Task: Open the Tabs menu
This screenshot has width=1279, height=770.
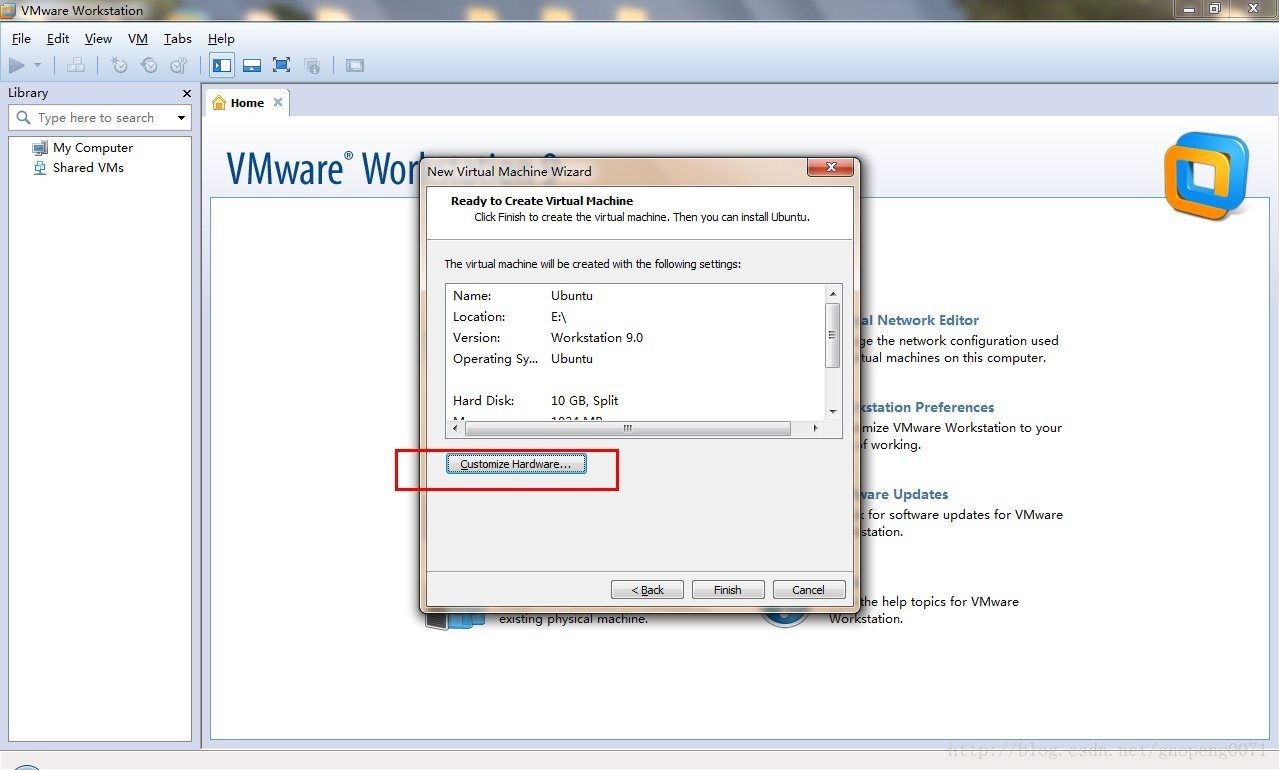Action: 178,38
